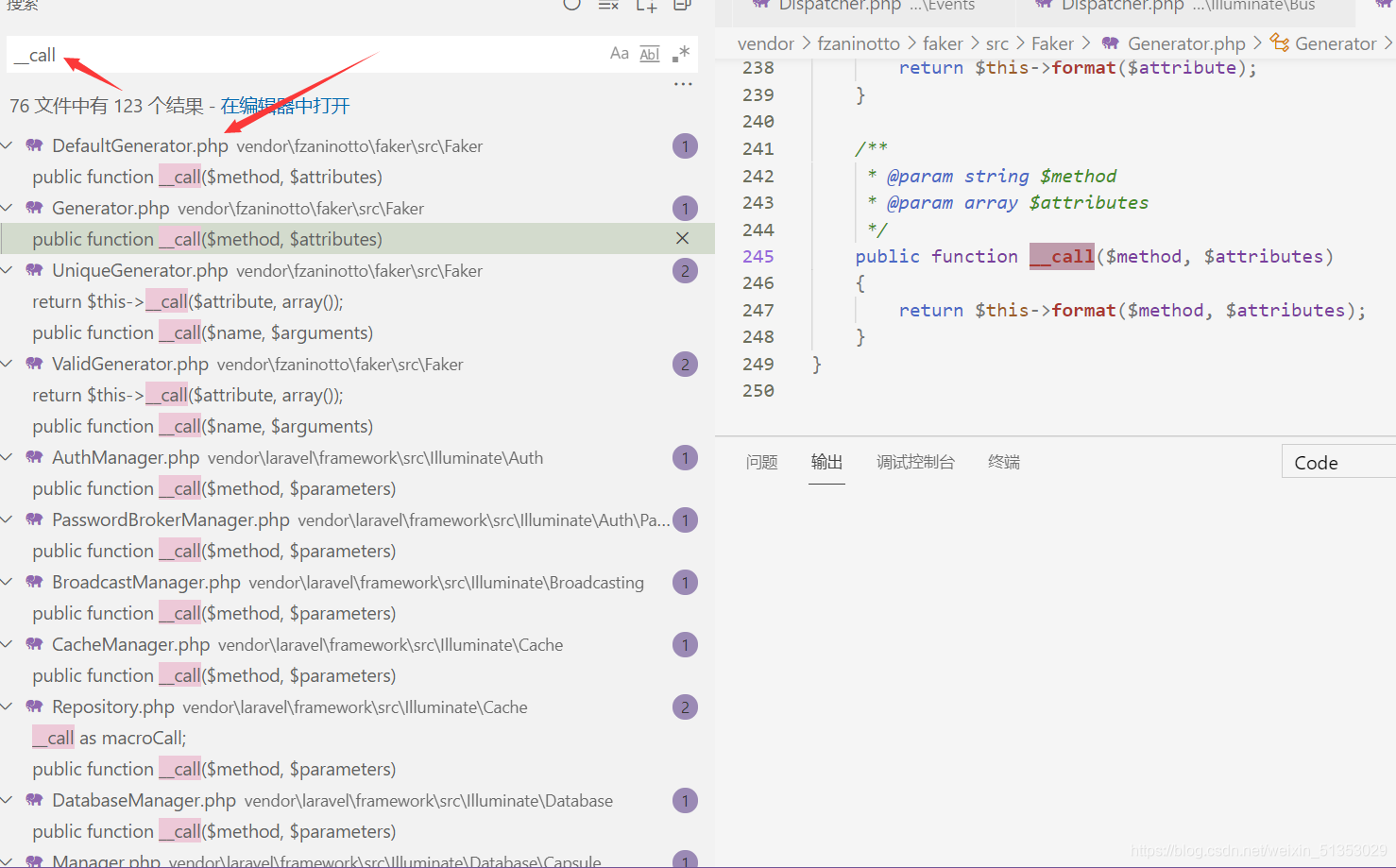The height and width of the screenshot is (868, 1396).
Task: Click 'vendor' in the breadcrumb bar
Action: tap(765, 43)
